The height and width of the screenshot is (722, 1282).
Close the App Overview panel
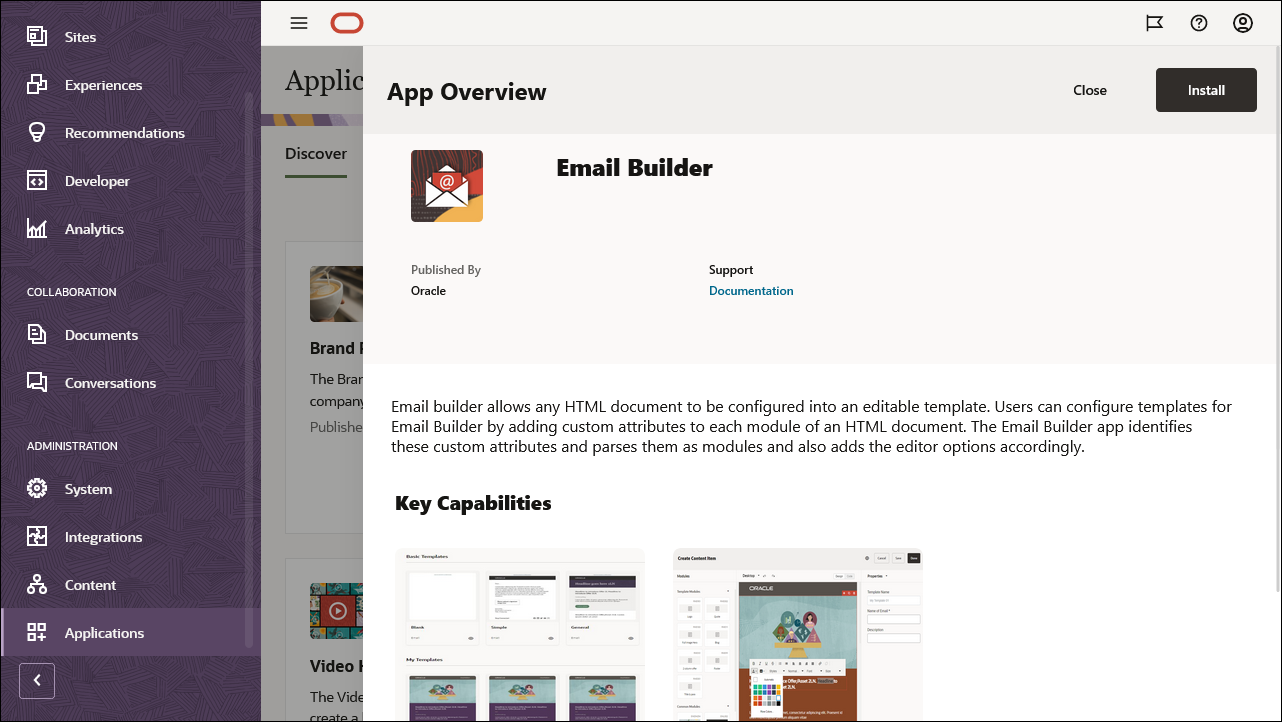click(1089, 89)
